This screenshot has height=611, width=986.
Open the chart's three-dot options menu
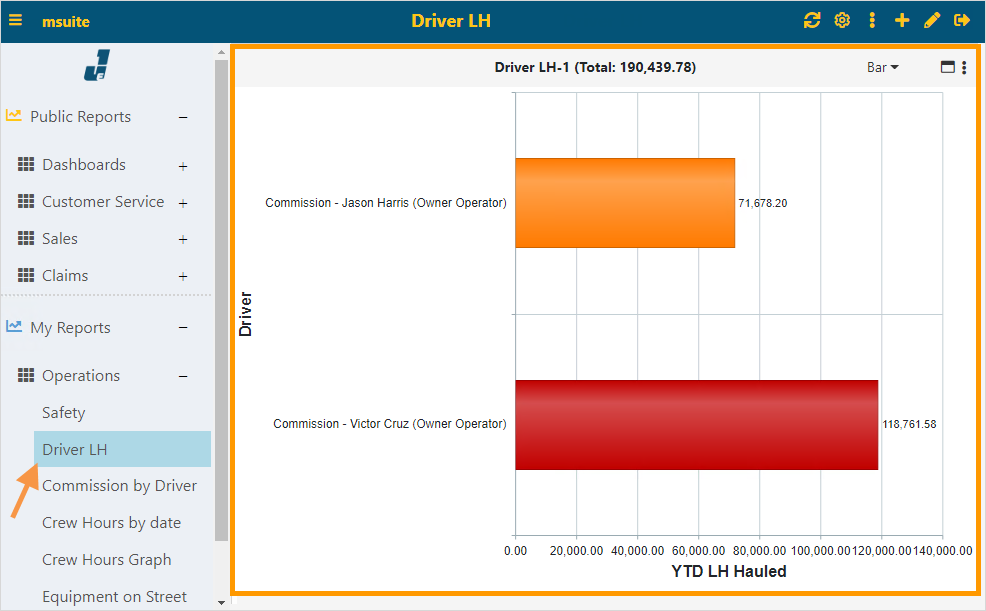coord(965,67)
